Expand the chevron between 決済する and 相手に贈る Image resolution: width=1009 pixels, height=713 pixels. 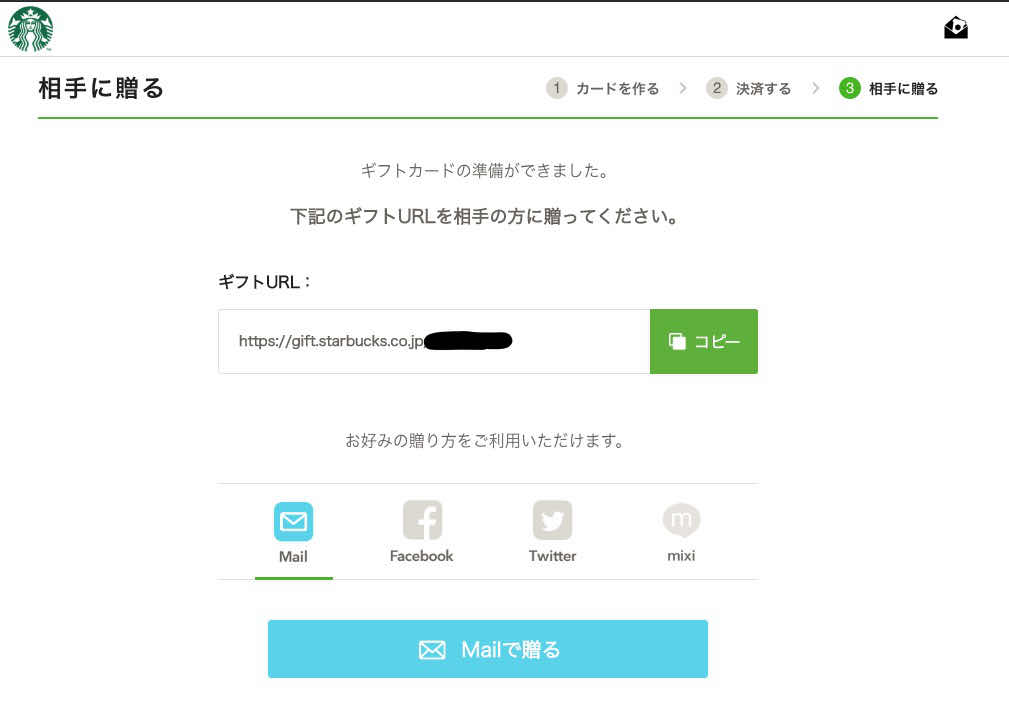[814, 88]
